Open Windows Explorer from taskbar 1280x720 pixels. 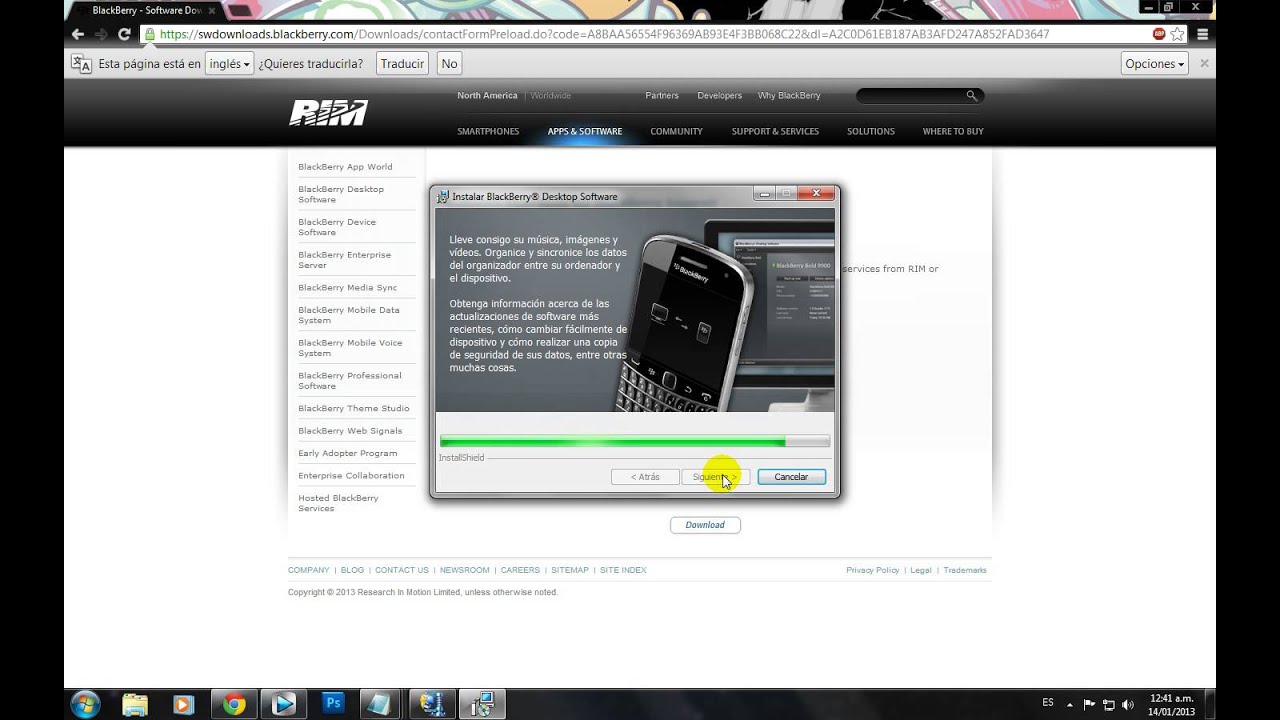pyautogui.click(x=135, y=704)
